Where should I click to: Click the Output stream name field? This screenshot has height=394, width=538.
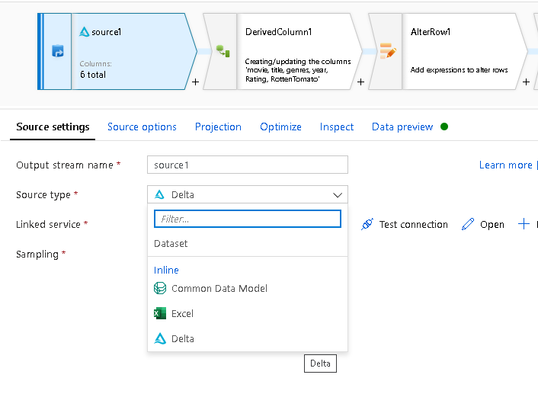(247, 165)
